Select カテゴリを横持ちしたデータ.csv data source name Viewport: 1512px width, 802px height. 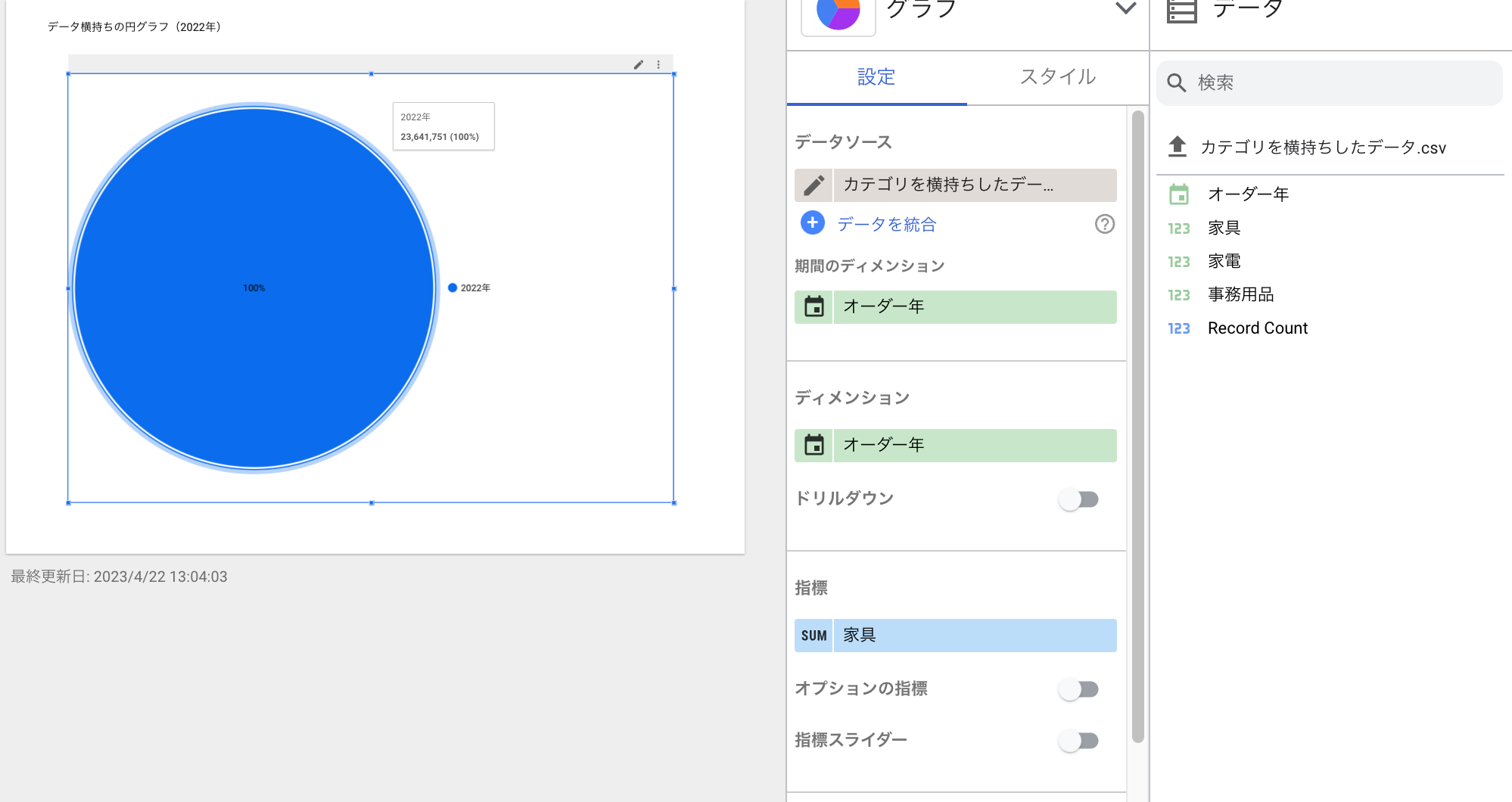pos(1323,148)
